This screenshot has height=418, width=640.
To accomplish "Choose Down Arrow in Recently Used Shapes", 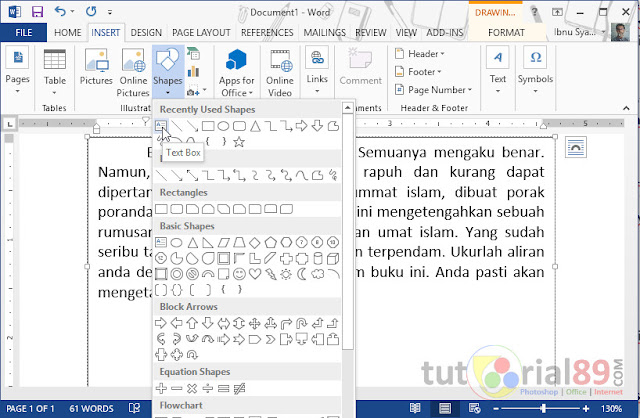I will click(x=317, y=126).
